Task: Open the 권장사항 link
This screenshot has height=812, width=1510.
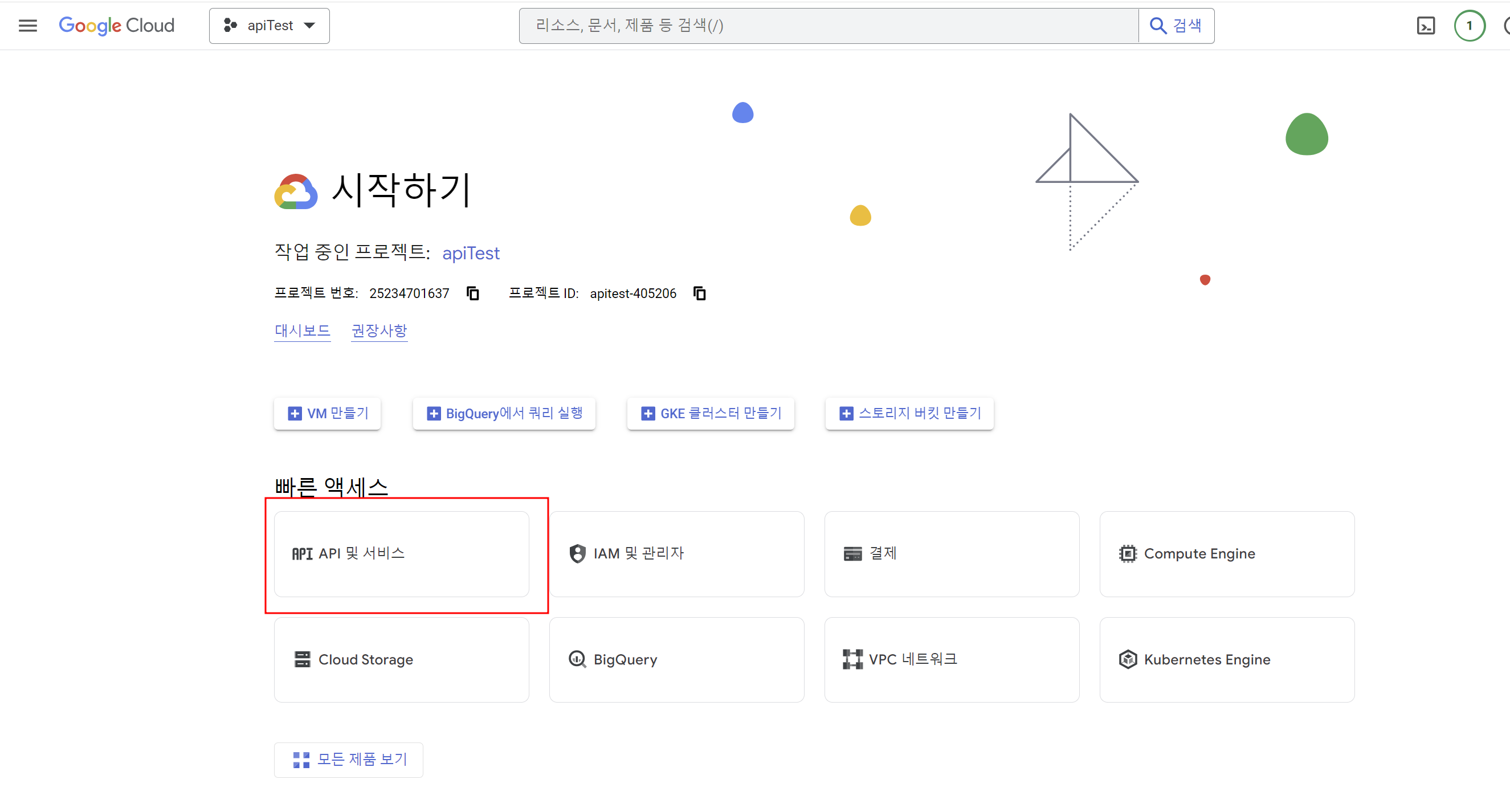Action: [379, 330]
